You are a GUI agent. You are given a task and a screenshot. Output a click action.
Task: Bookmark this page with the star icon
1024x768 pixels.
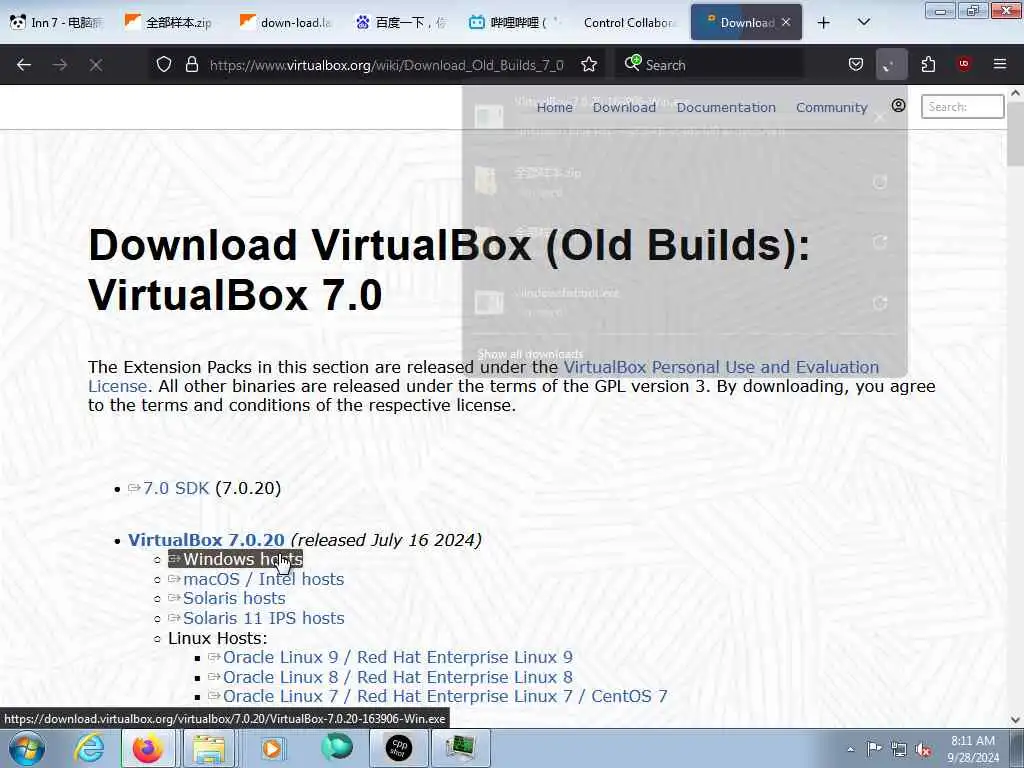(x=589, y=64)
